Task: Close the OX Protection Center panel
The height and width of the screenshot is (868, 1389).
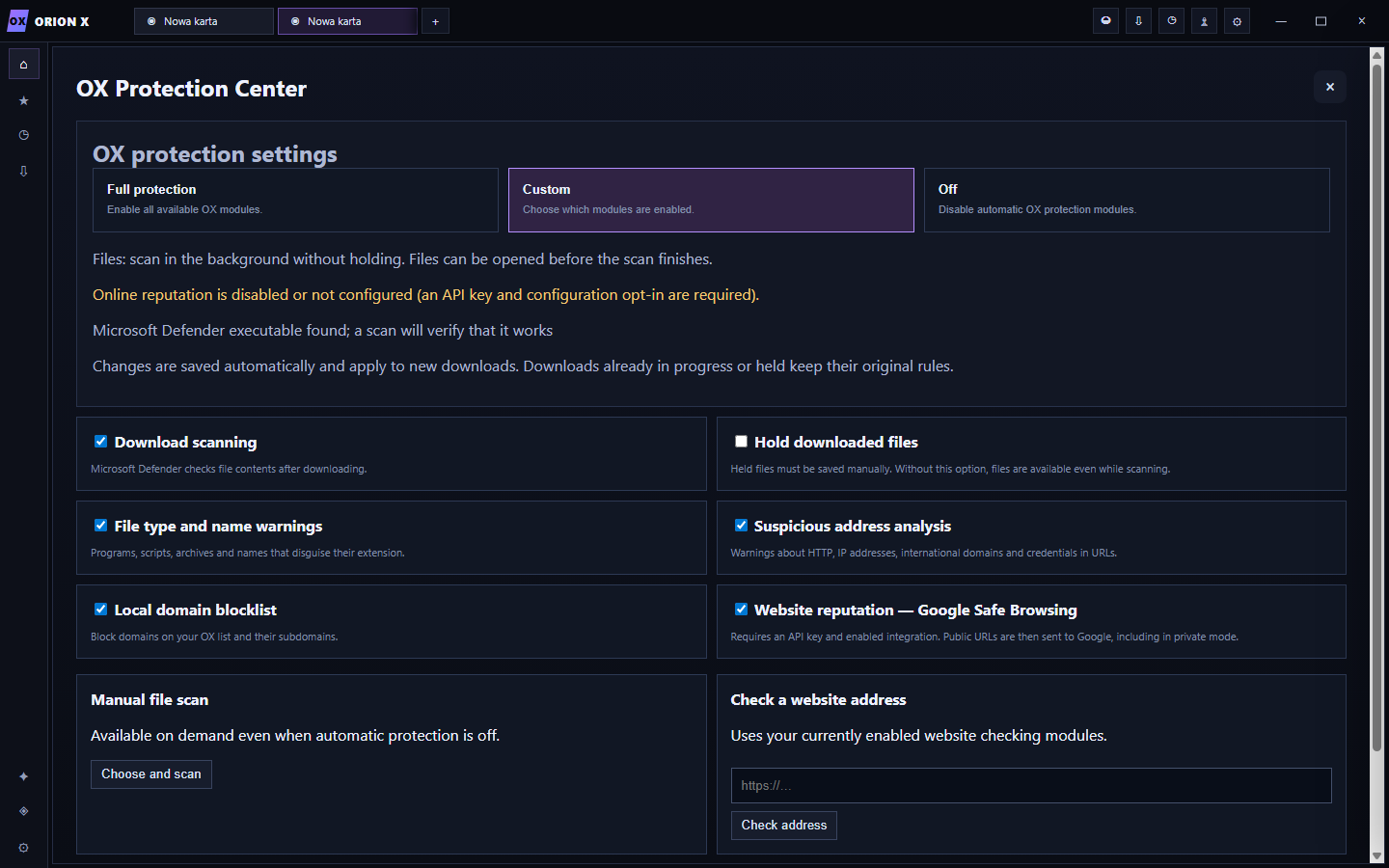Action: (x=1330, y=87)
